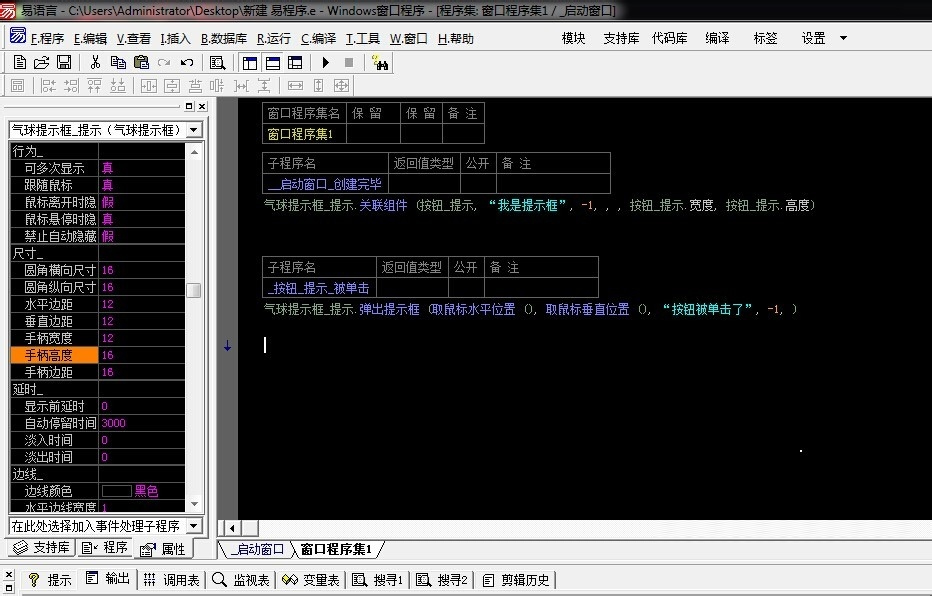Click the same-width sizing icon

point(295,86)
